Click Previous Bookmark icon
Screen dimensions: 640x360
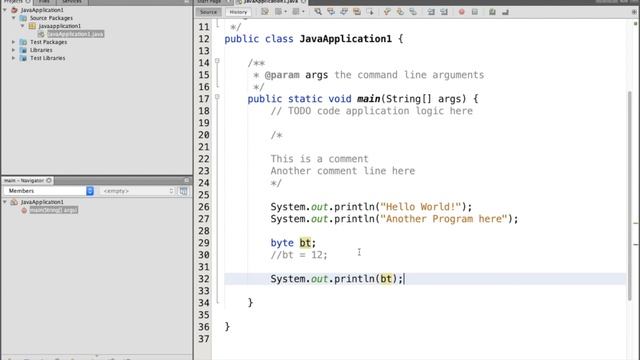[x=387, y=12]
